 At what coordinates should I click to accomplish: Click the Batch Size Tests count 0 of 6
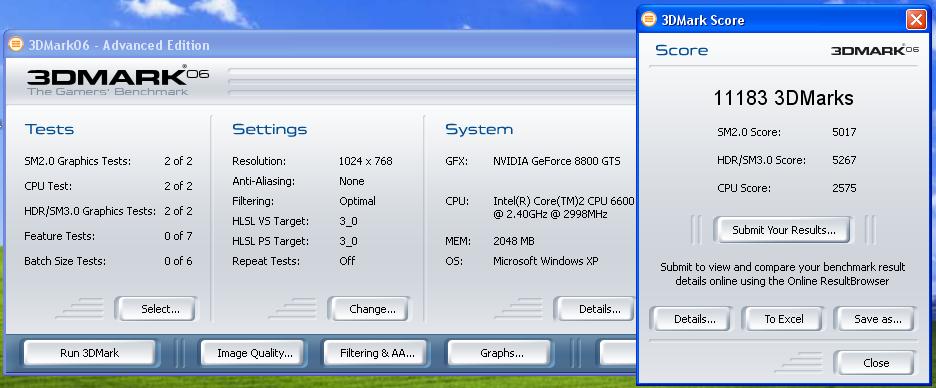click(178, 261)
